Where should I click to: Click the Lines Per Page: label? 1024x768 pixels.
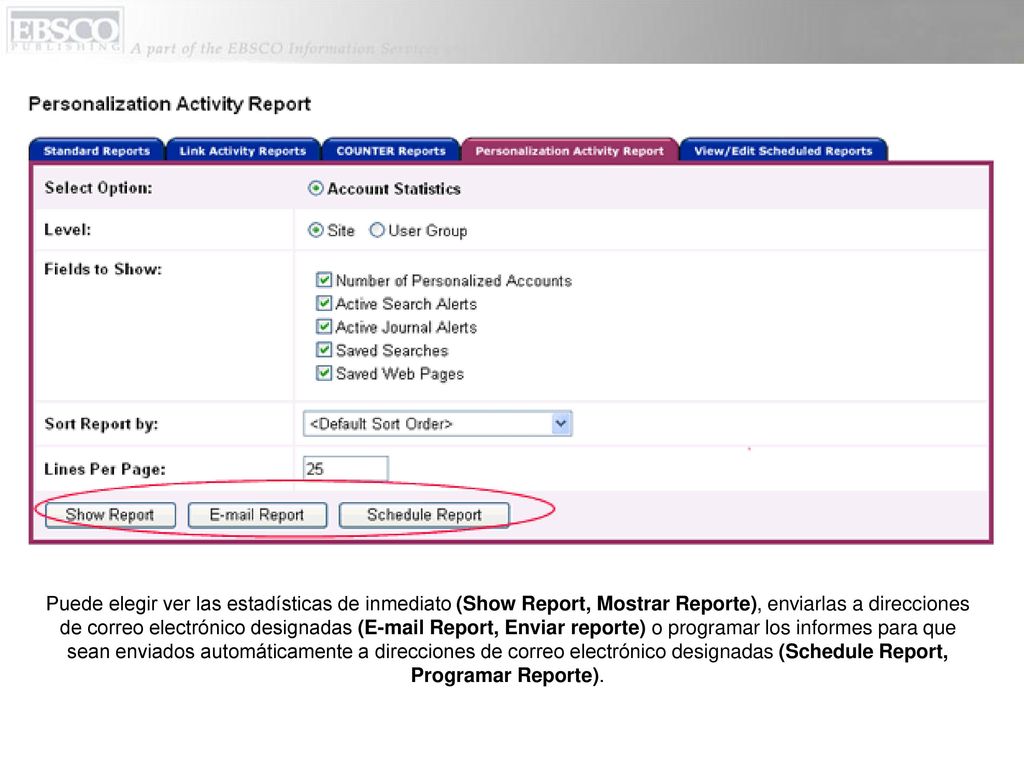[x=104, y=469]
